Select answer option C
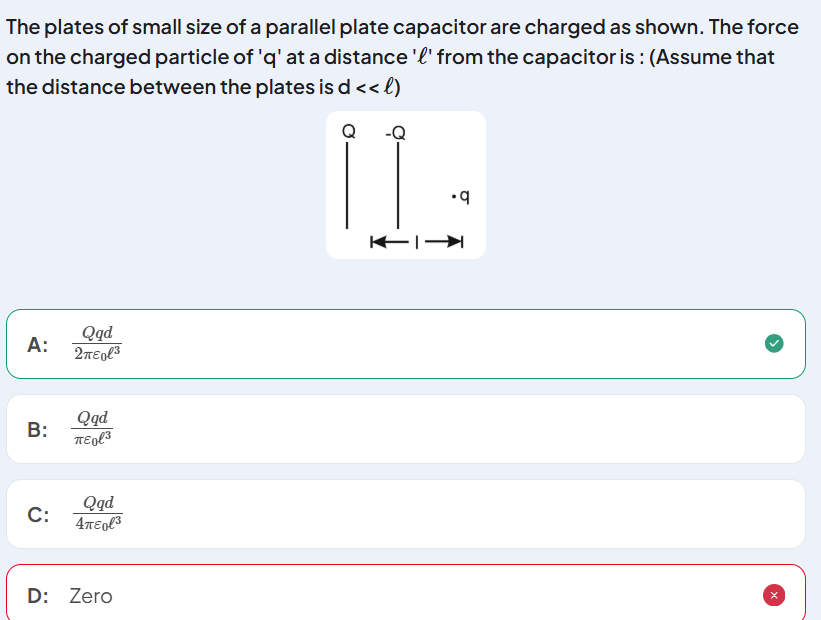 point(406,514)
